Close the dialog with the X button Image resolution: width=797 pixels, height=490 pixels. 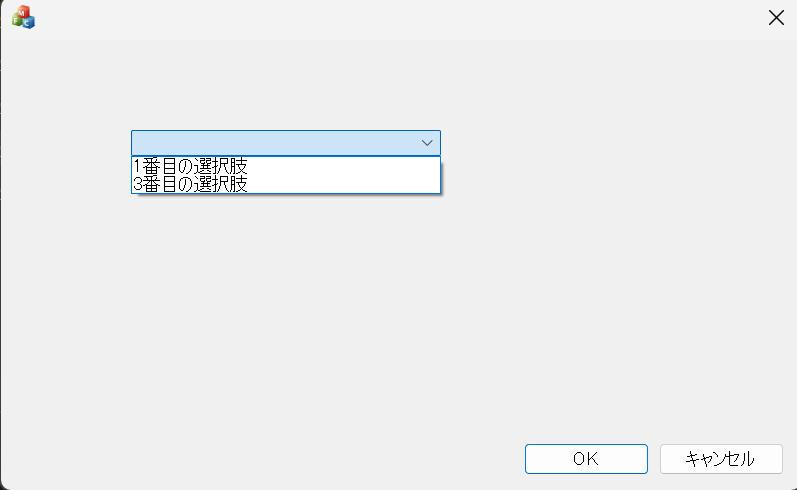[775, 17]
